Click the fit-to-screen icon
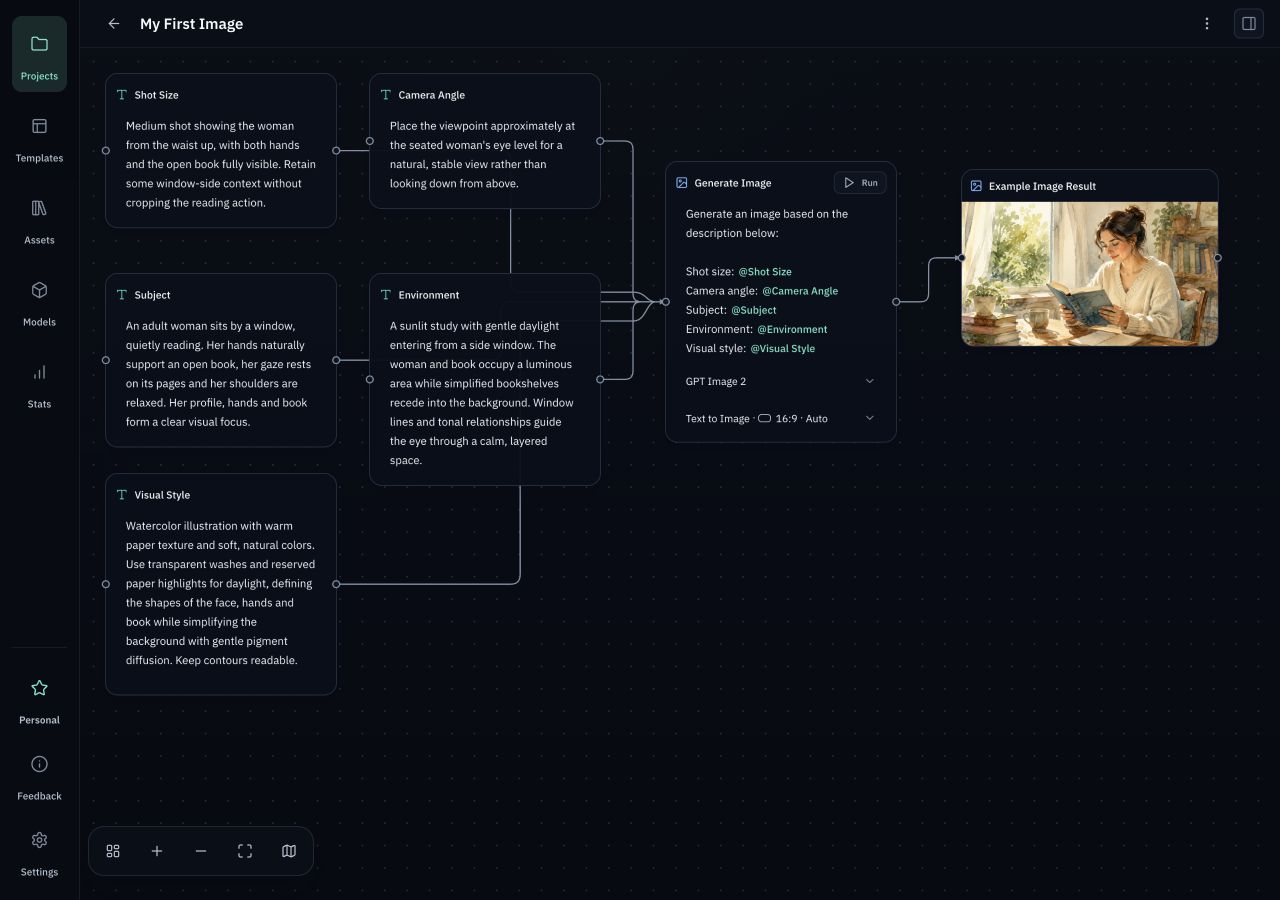Image resolution: width=1280 pixels, height=900 pixels. pos(245,851)
